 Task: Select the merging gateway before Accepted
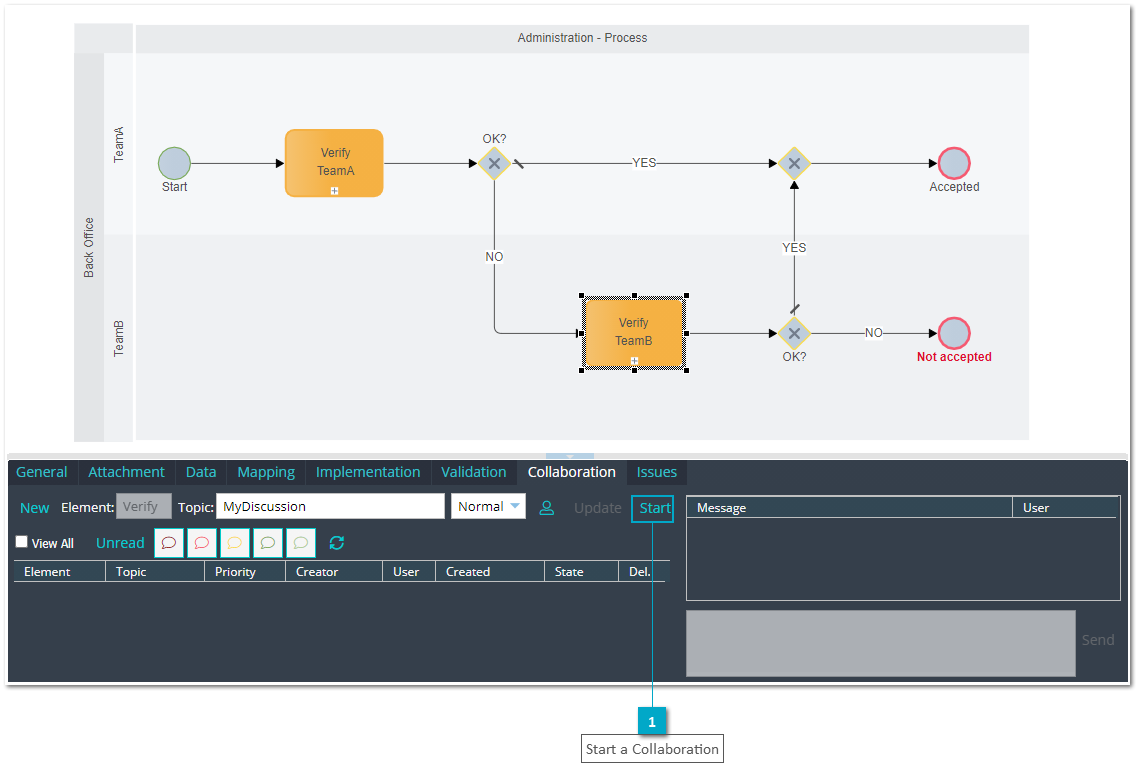click(x=794, y=163)
